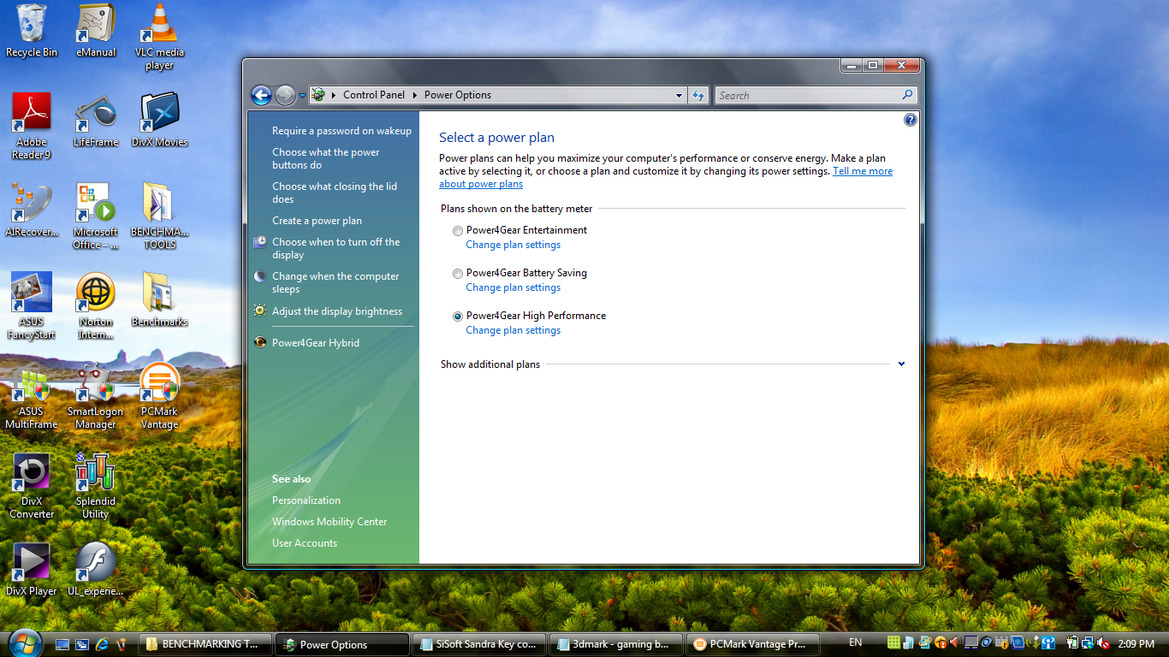1169x657 pixels.
Task: Click Power Options in the breadcrumb
Action: [x=458, y=95]
